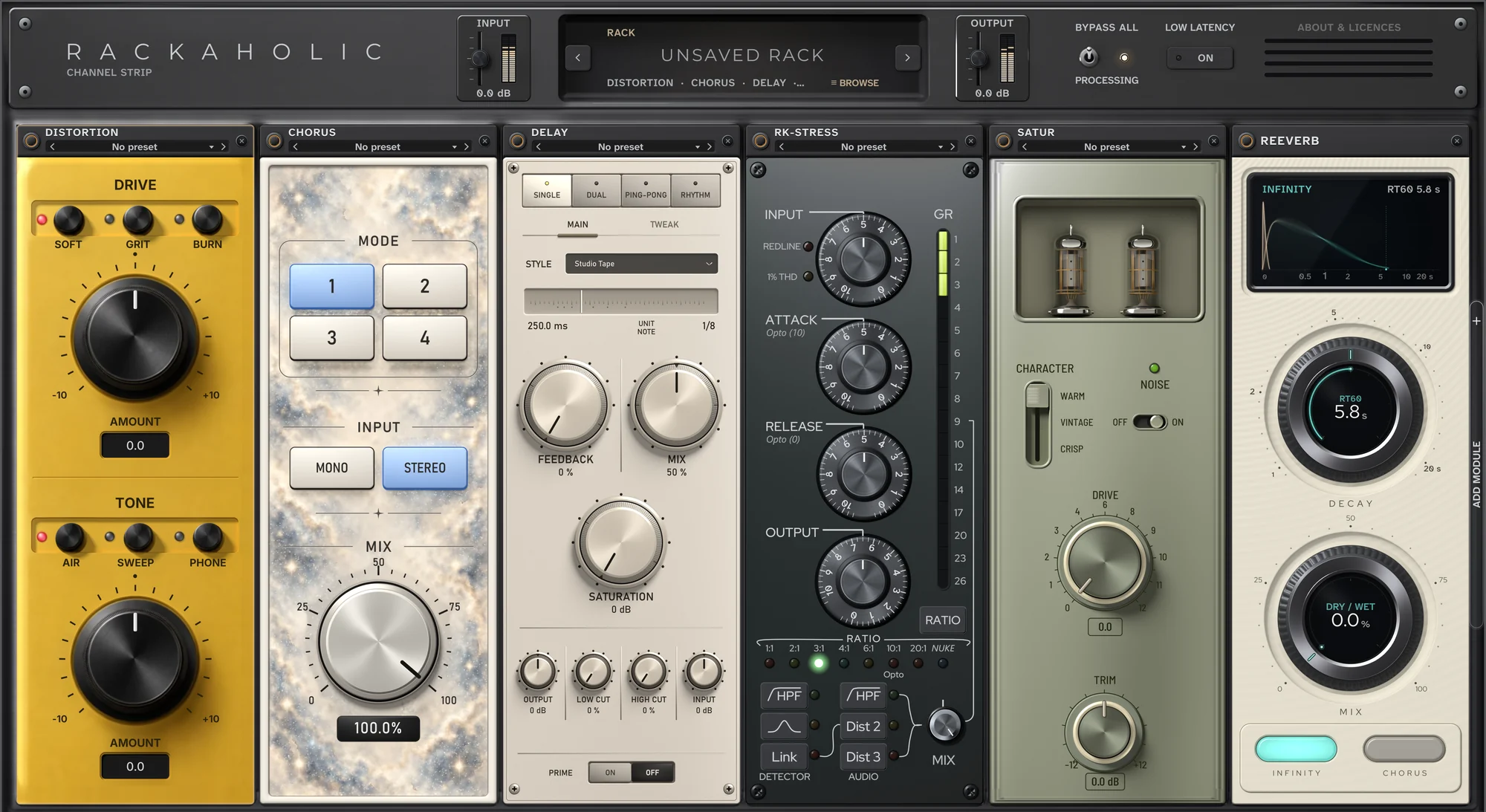Remove the Distortion module with its X icon

(241, 140)
